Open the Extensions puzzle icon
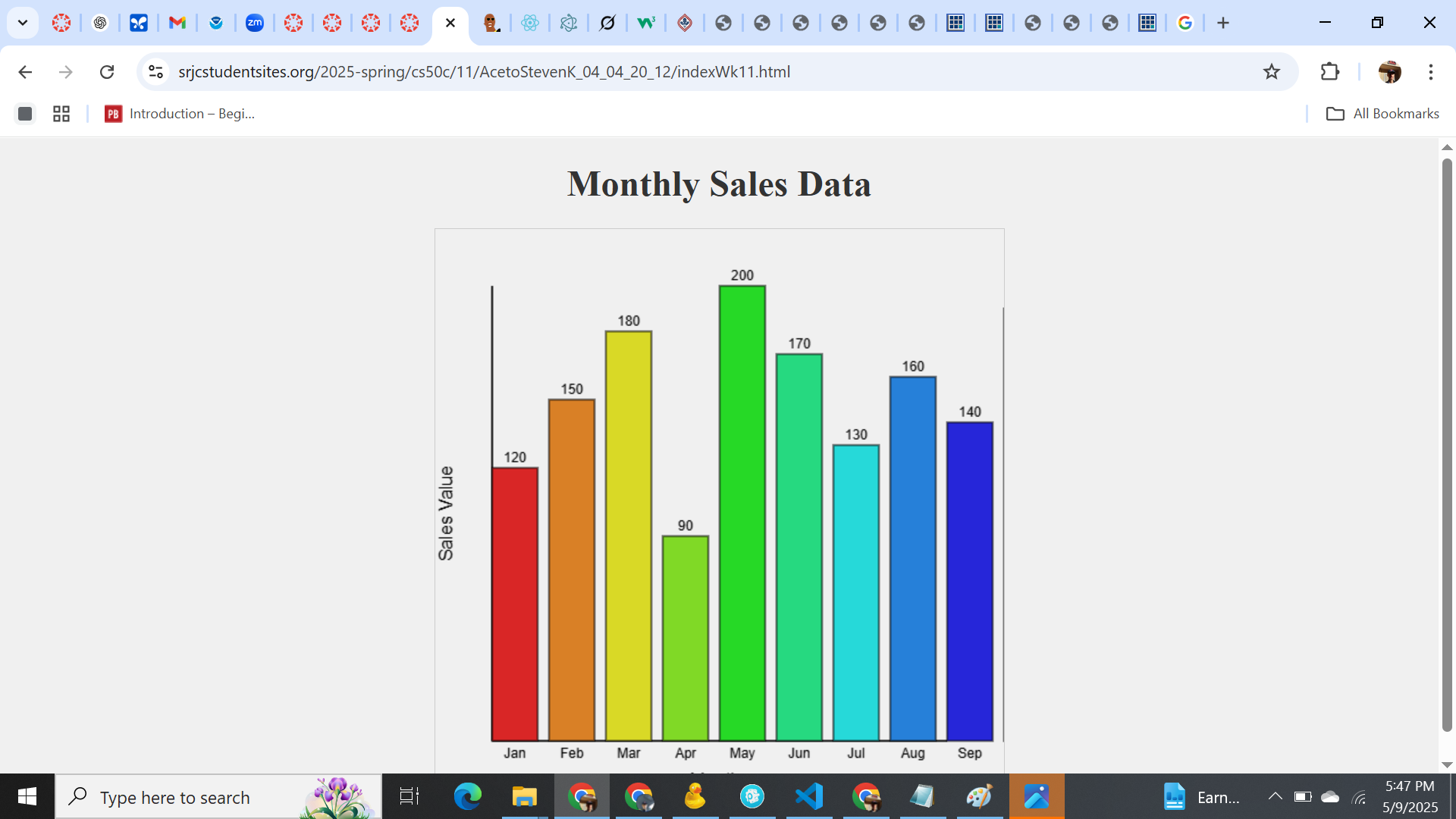 pos(1329,72)
